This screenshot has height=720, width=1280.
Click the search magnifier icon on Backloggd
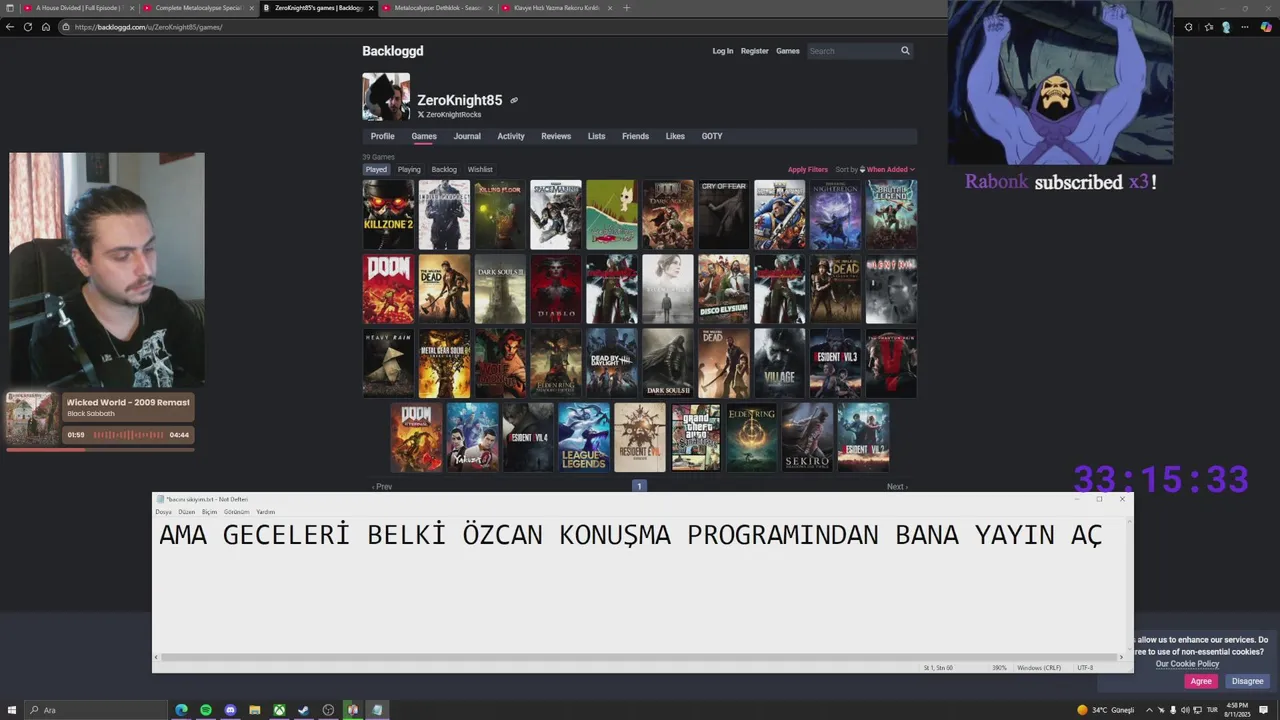(905, 51)
